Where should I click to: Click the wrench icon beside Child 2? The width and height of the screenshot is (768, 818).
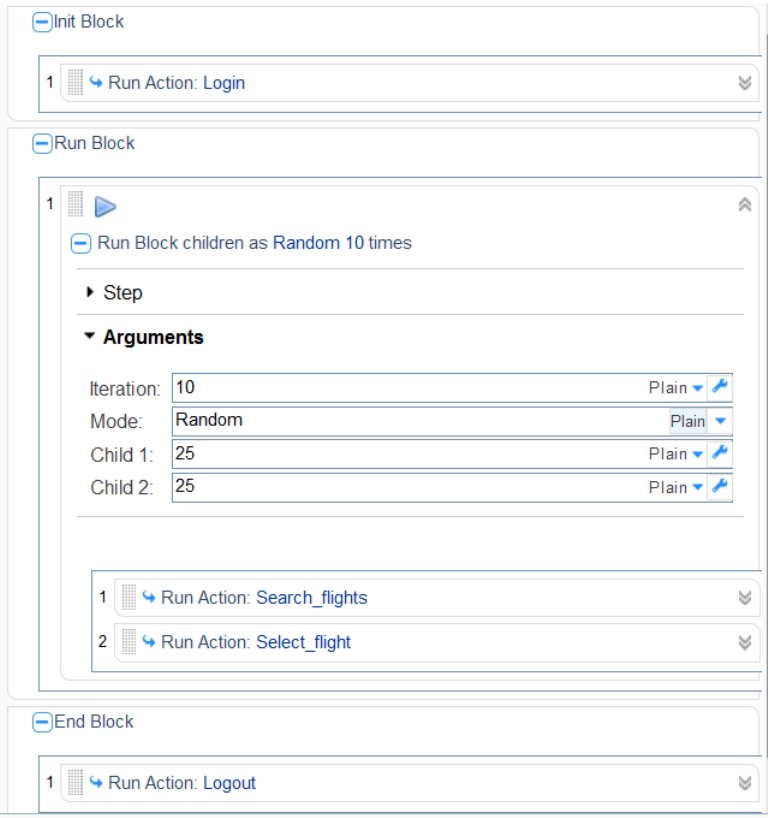(720, 487)
